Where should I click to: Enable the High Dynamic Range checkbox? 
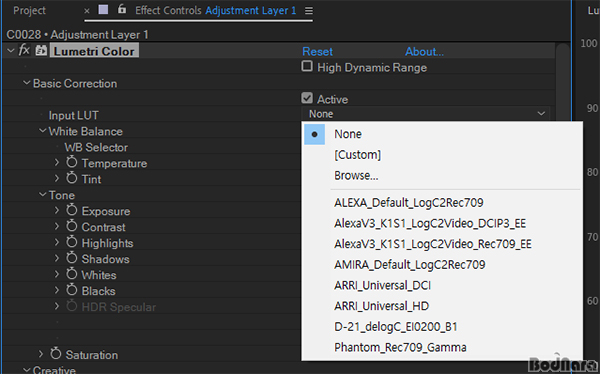tap(307, 66)
